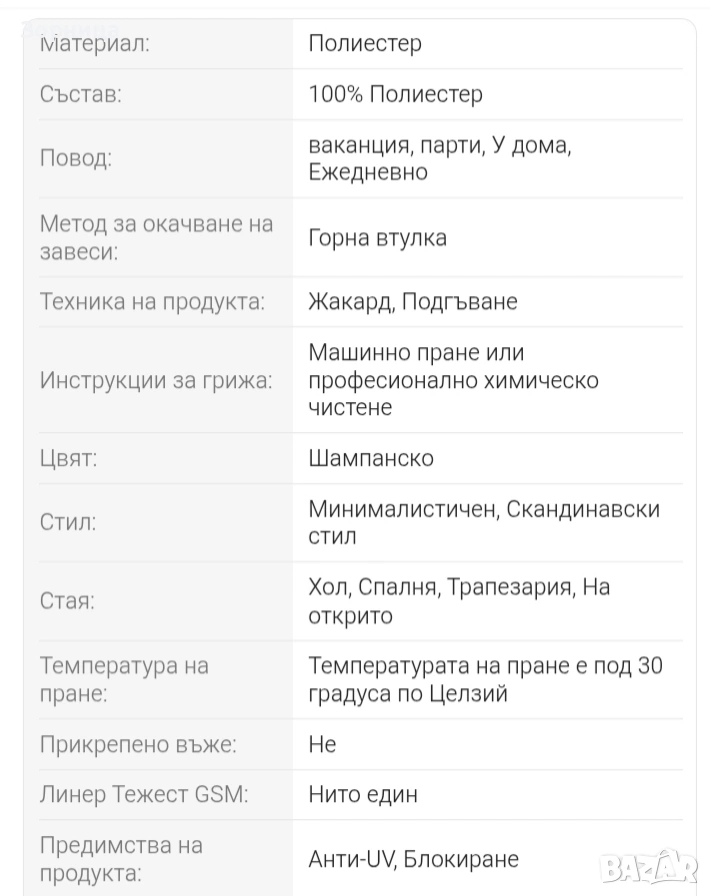
Task: Select the 'Горна втулка' value
Action: click(x=377, y=238)
